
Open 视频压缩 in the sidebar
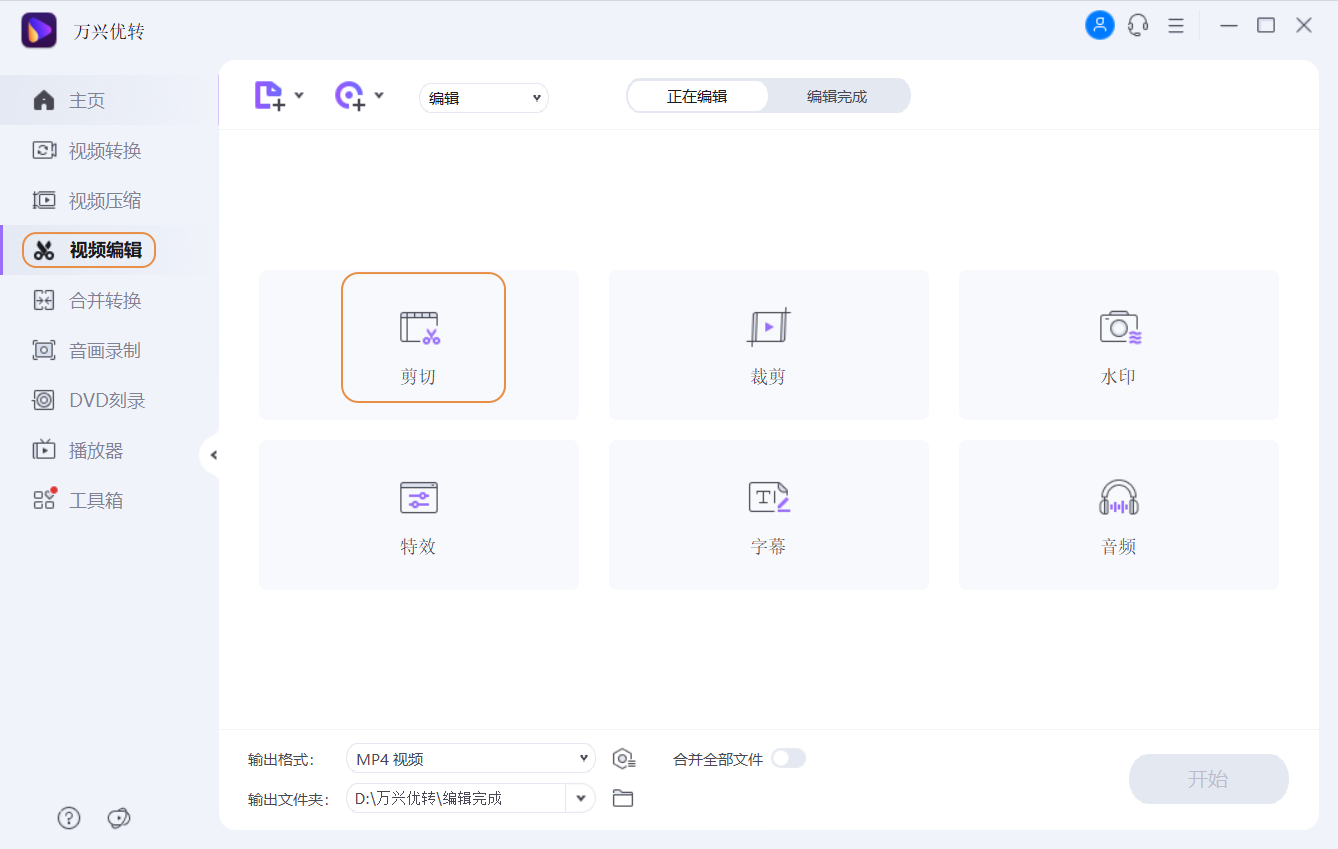109,201
